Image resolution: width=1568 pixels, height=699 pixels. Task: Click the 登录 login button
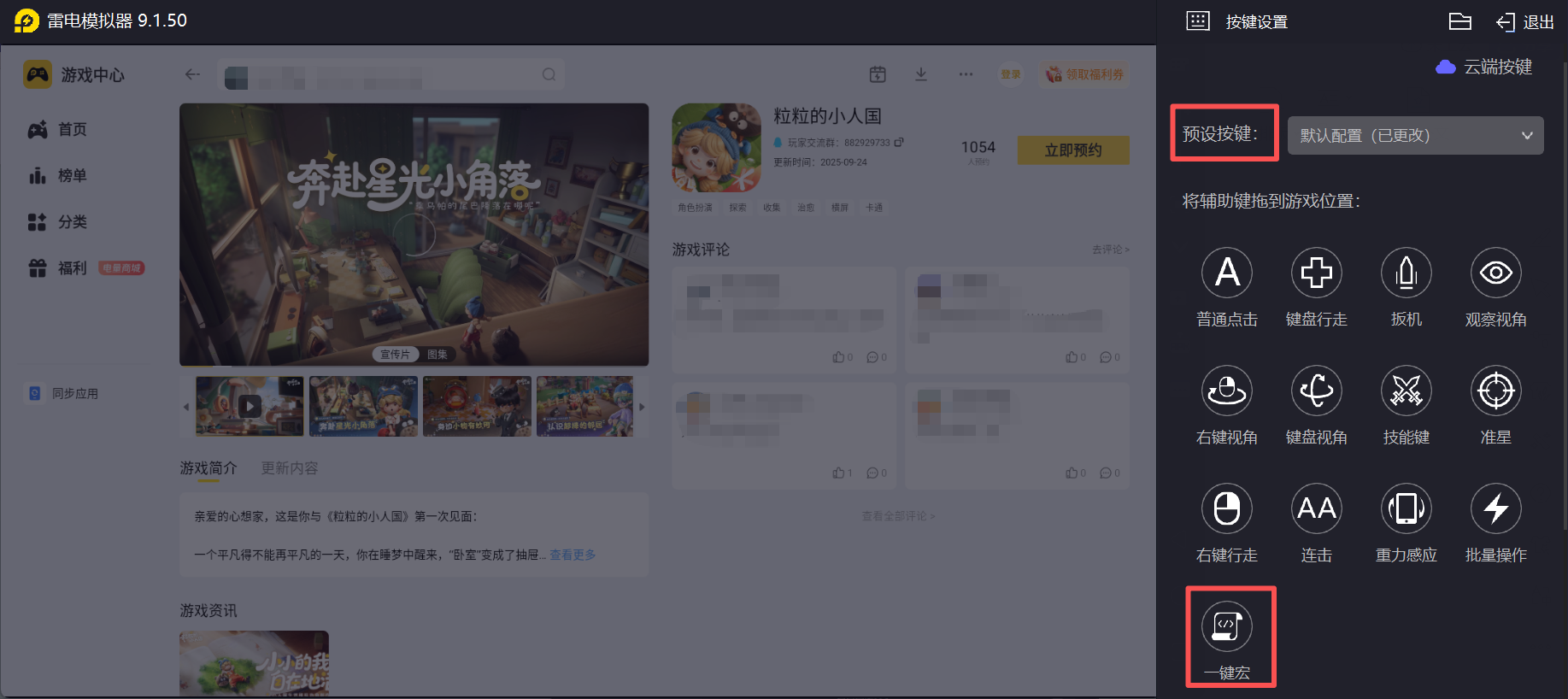(1011, 74)
